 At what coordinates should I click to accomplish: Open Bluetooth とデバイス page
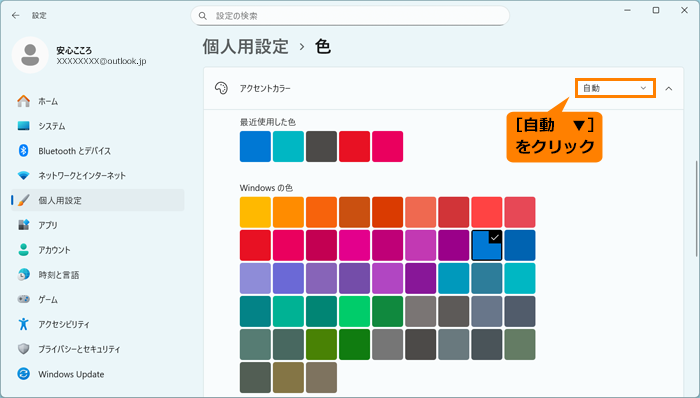click(98, 151)
